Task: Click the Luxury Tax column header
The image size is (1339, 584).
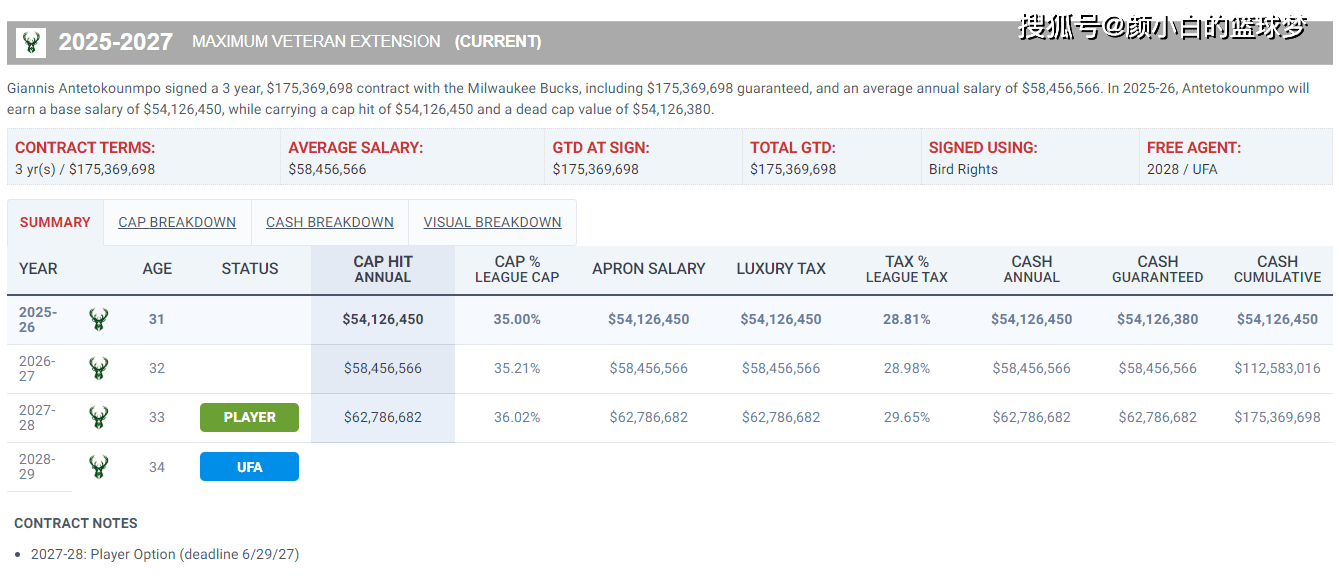Action: [x=781, y=269]
